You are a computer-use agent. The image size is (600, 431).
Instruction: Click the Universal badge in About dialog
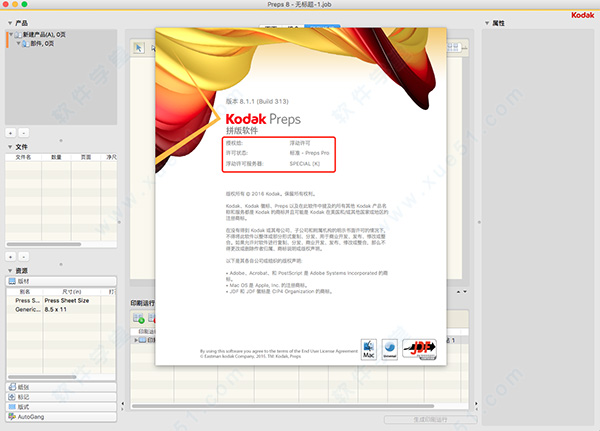click(390, 349)
